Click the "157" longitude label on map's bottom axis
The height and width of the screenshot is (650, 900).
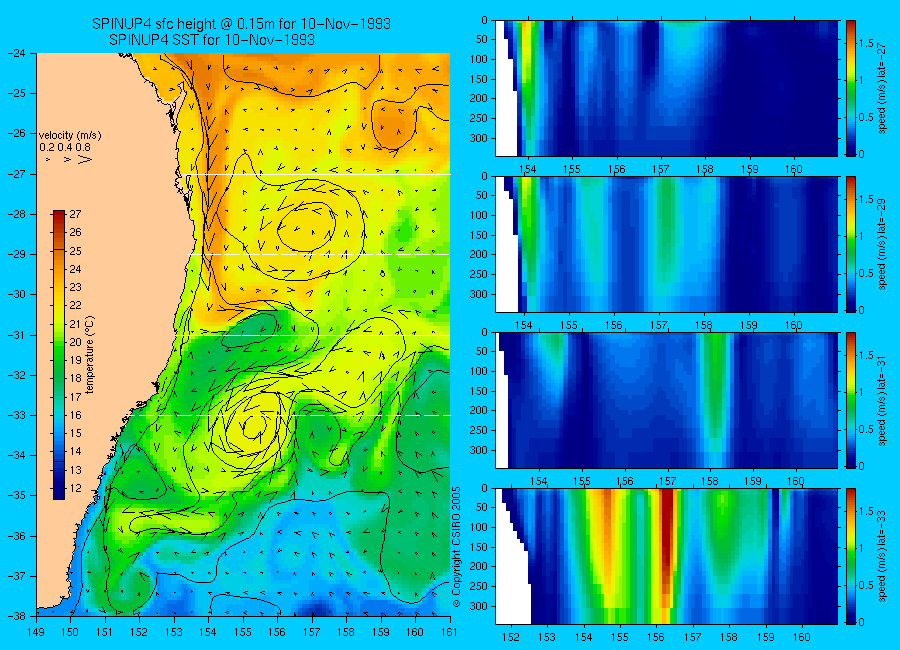point(312,632)
